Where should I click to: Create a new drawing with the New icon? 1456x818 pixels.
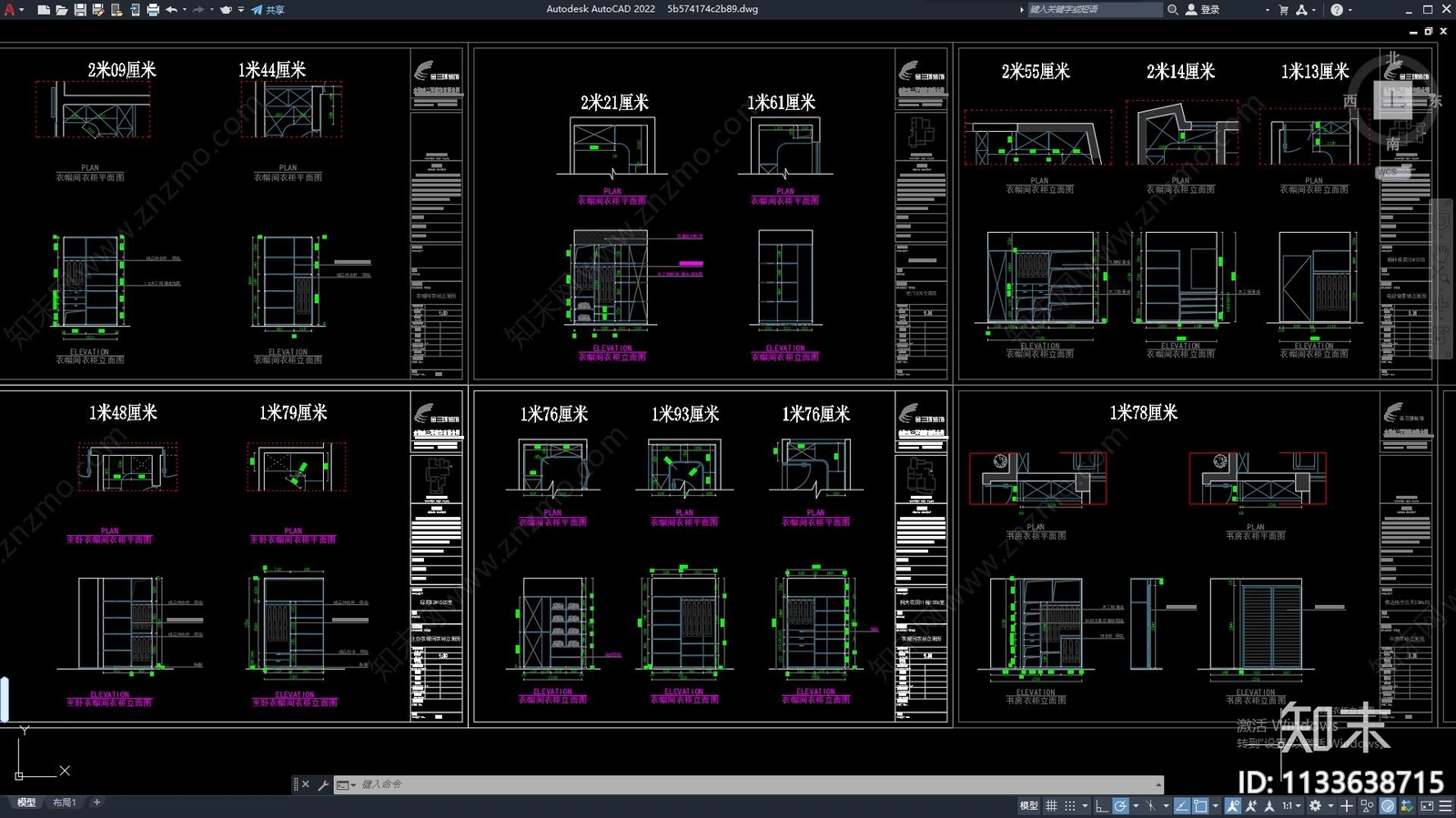[43, 10]
